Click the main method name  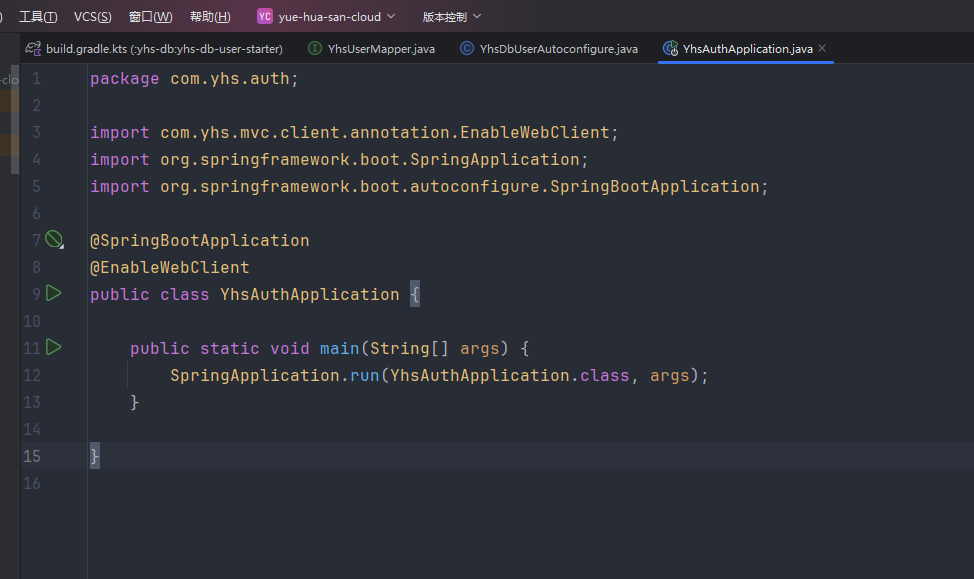click(339, 349)
